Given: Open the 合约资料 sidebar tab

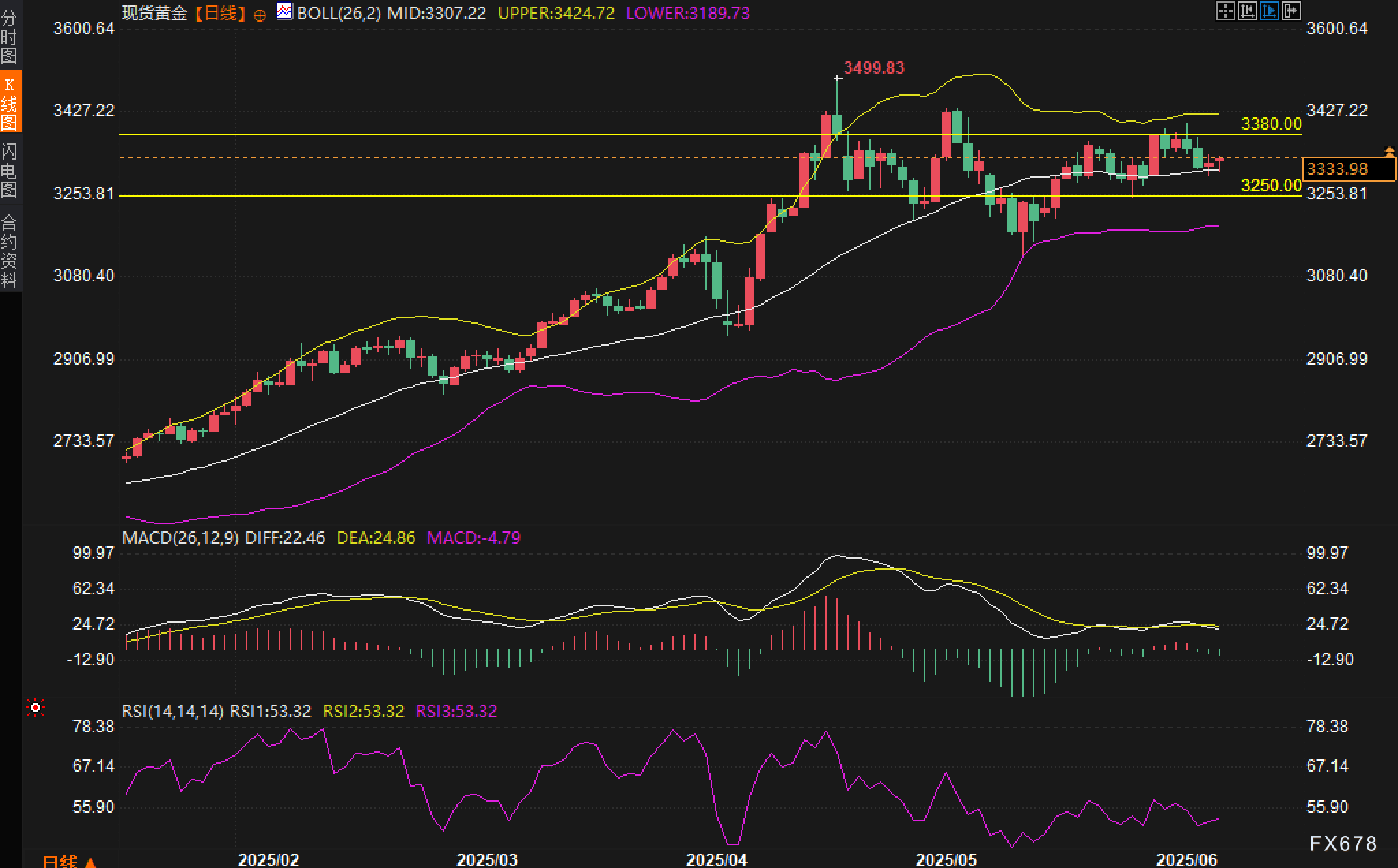Looking at the screenshot, I should click(x=10, y=251).
